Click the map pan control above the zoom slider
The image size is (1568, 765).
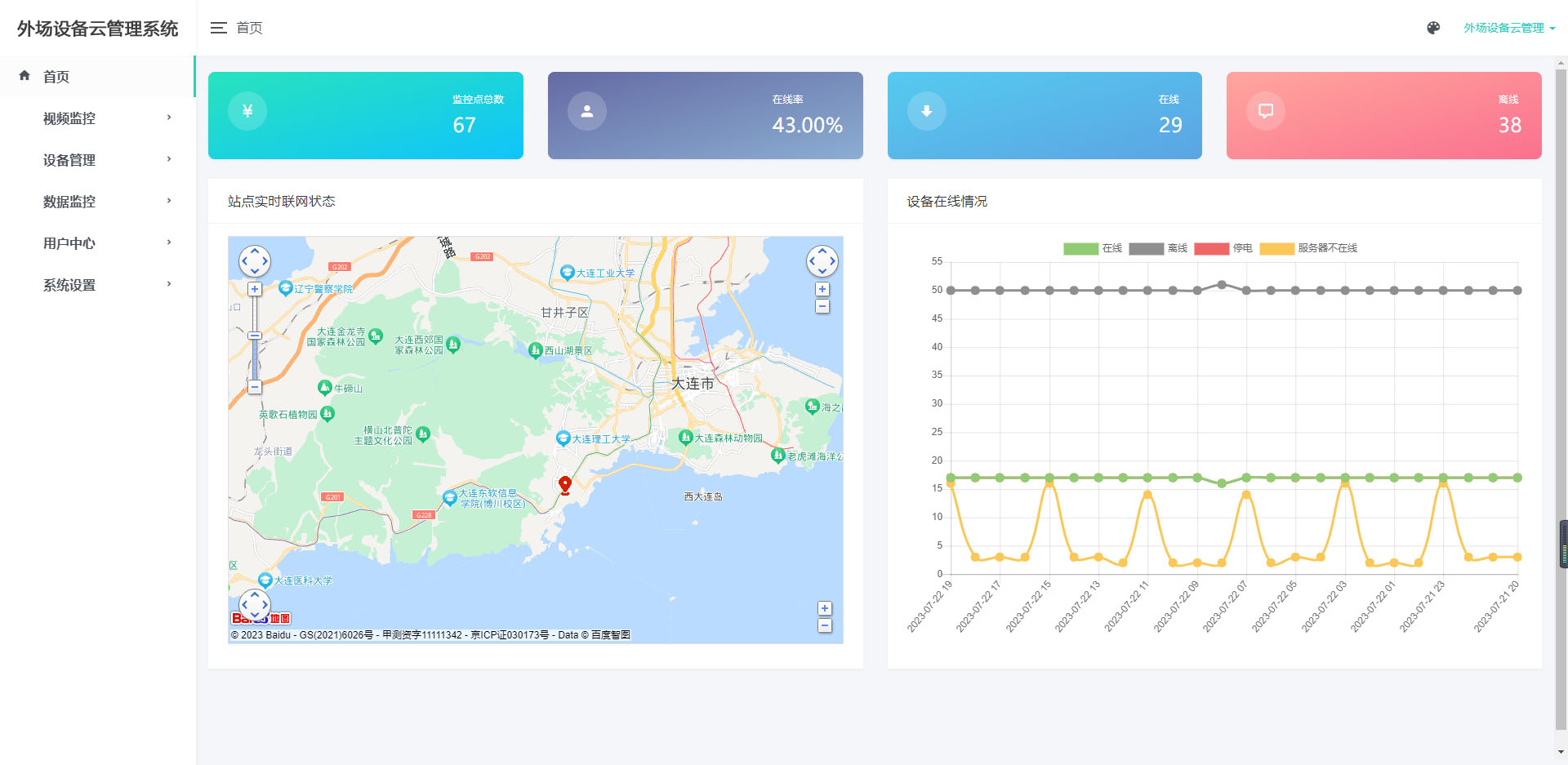pyautogui.click(x=255, y=261)
